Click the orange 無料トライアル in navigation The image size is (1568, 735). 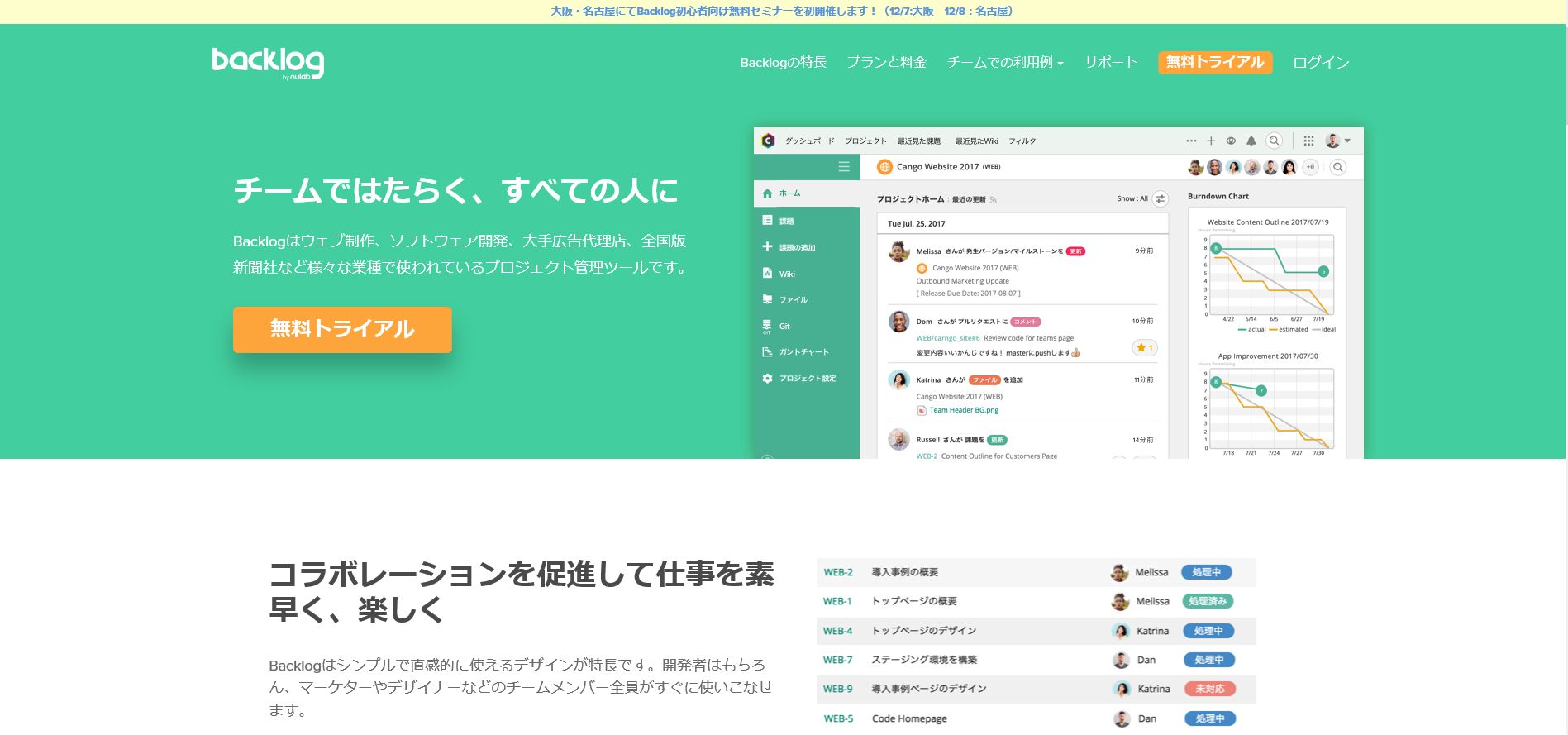(1215, 62)
